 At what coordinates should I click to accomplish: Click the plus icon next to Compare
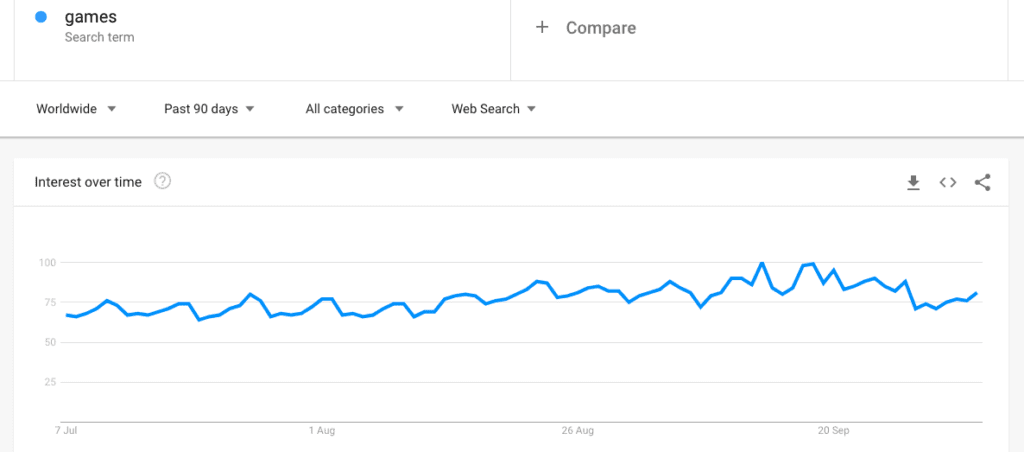pyautogui.click(x=542, y=27)
